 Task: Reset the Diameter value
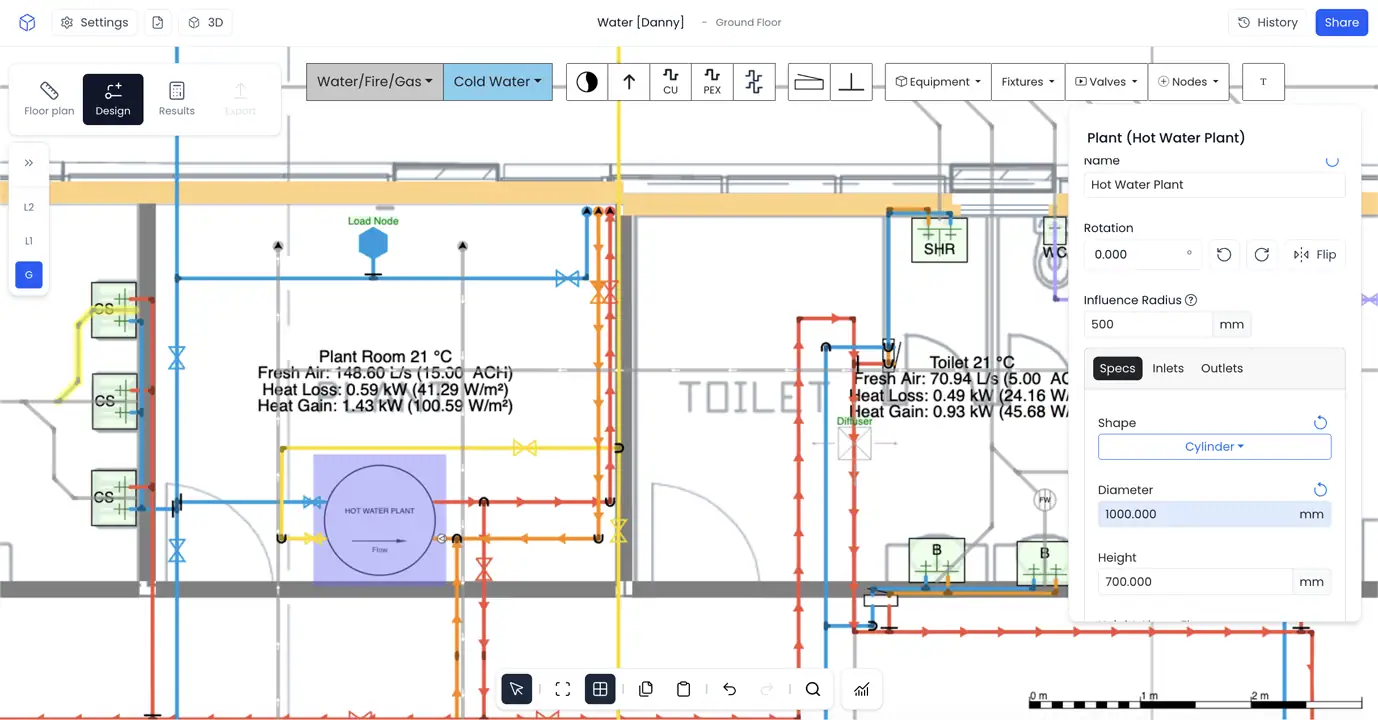pos(1320,490)
